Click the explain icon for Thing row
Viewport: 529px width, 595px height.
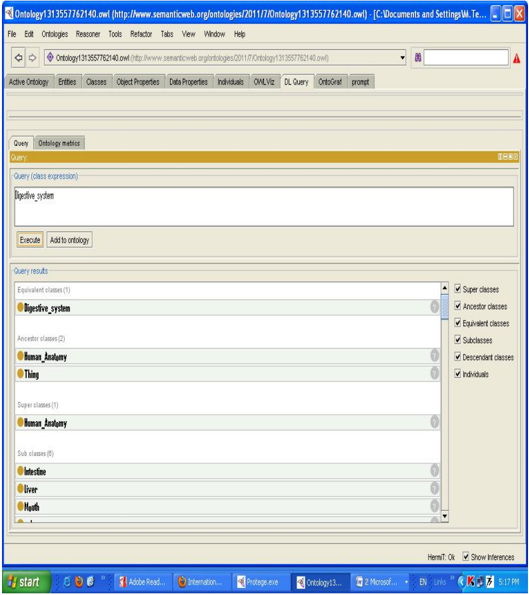(435, 373)
